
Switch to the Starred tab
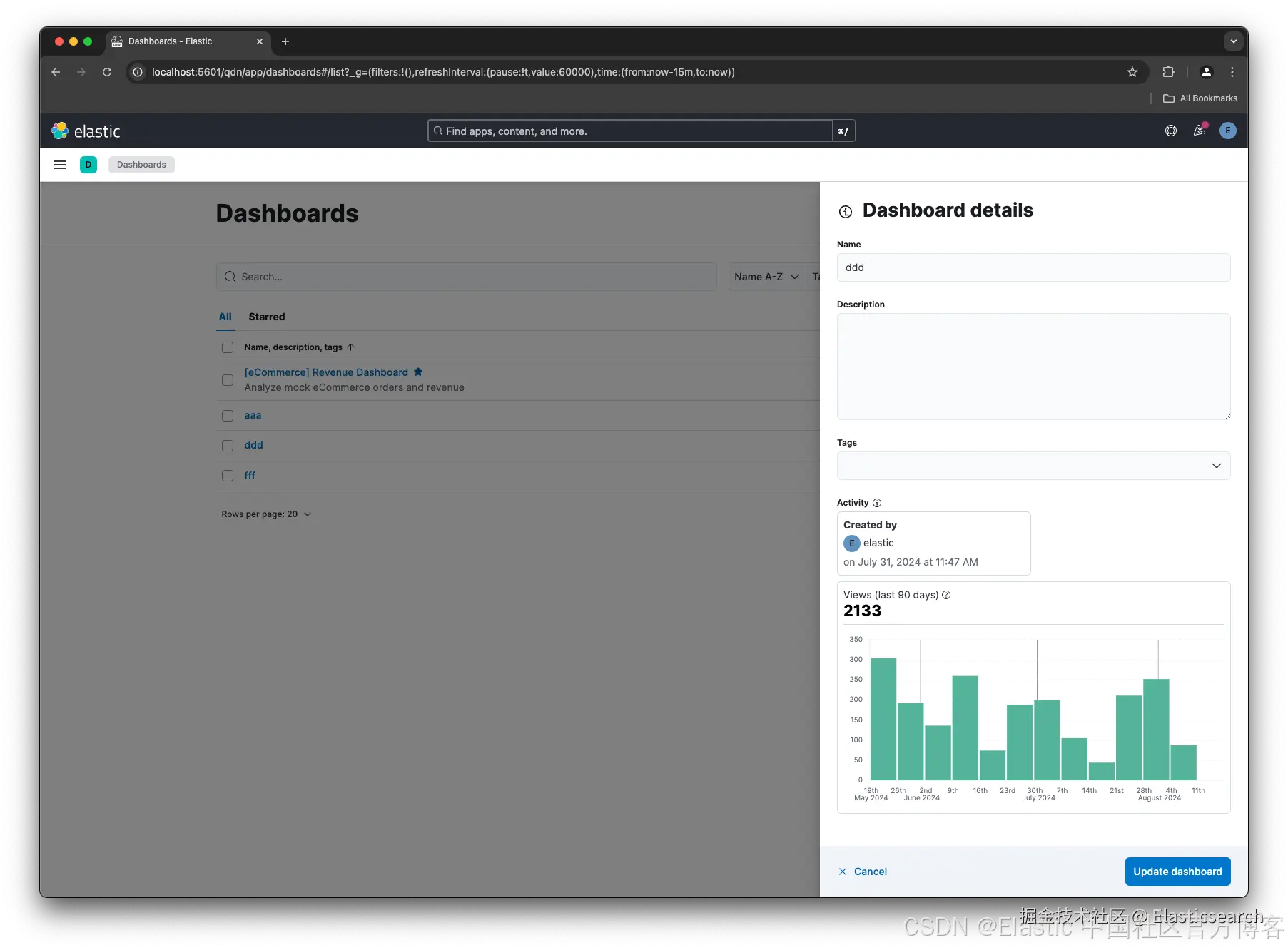tap(267, 317)
